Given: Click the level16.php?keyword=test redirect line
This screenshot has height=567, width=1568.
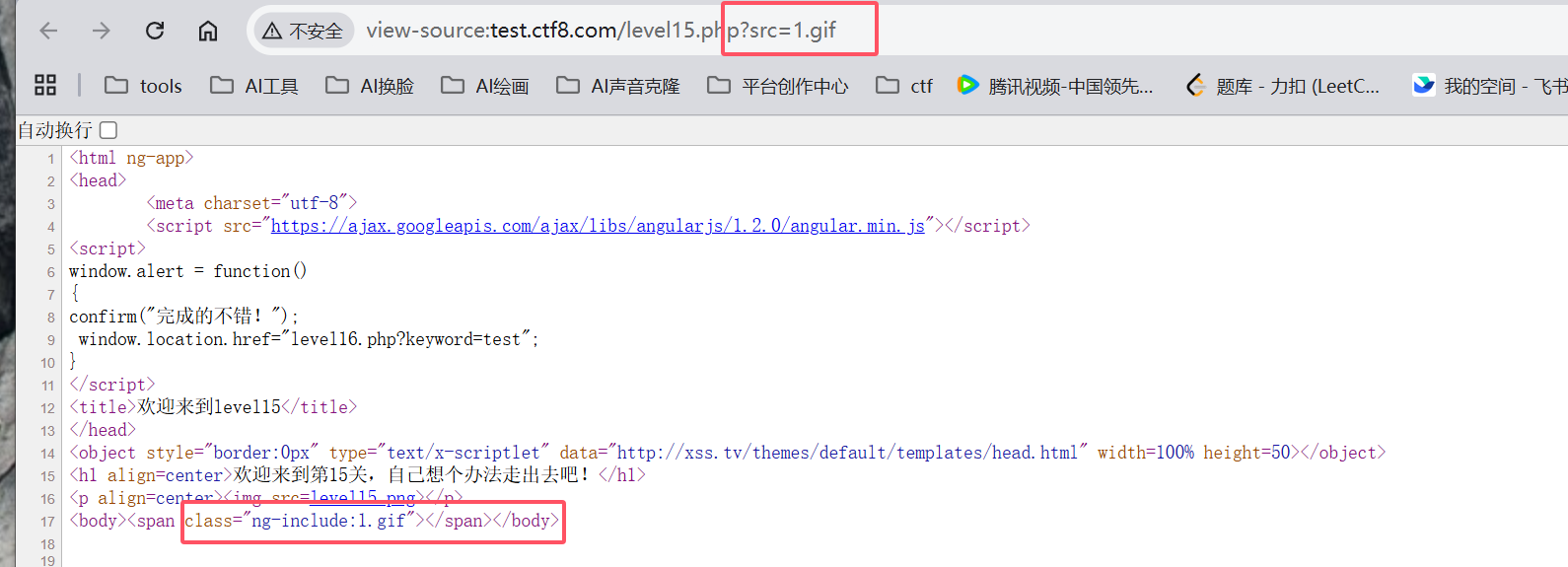Looking at the screenshot, I should point(309,339).
